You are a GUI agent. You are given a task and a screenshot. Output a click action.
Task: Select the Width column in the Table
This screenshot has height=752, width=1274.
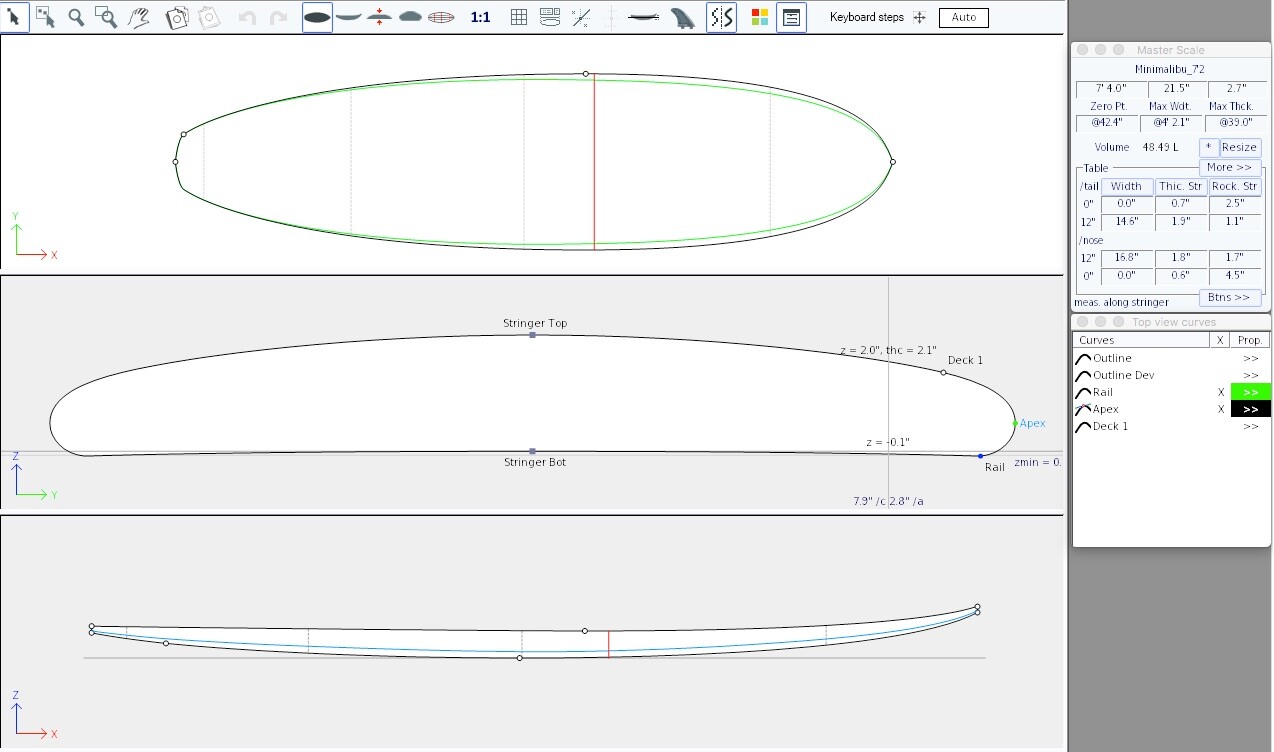click(x=1126, y=186)
